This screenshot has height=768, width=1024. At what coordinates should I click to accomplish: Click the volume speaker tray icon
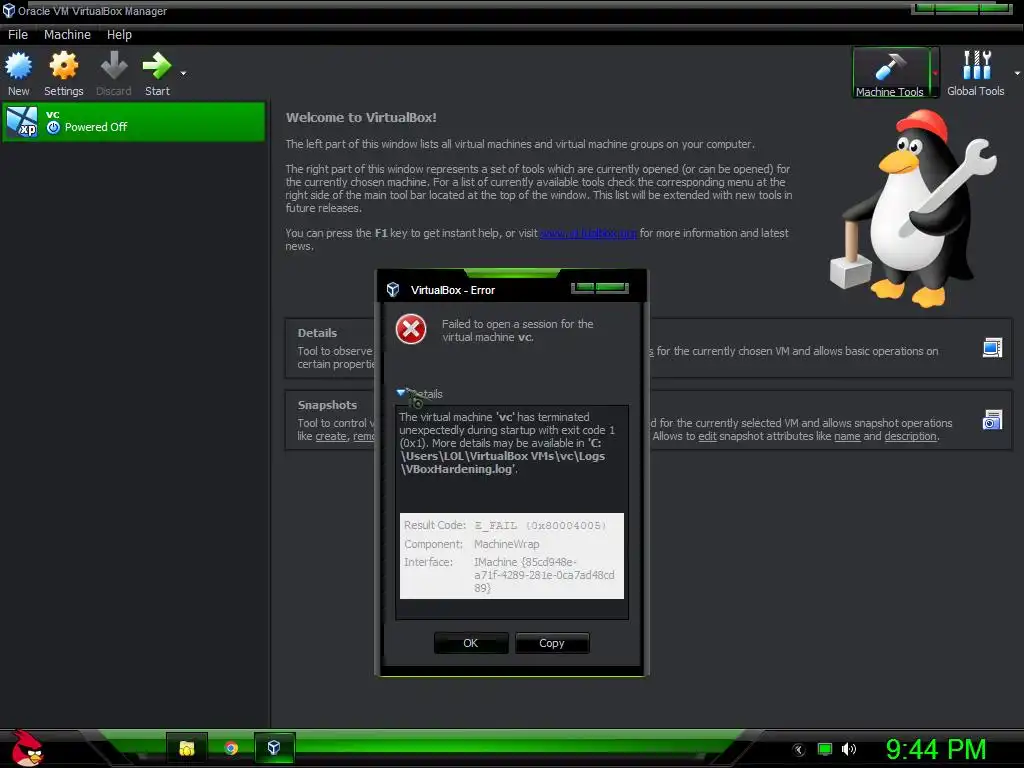coord(848,749)
